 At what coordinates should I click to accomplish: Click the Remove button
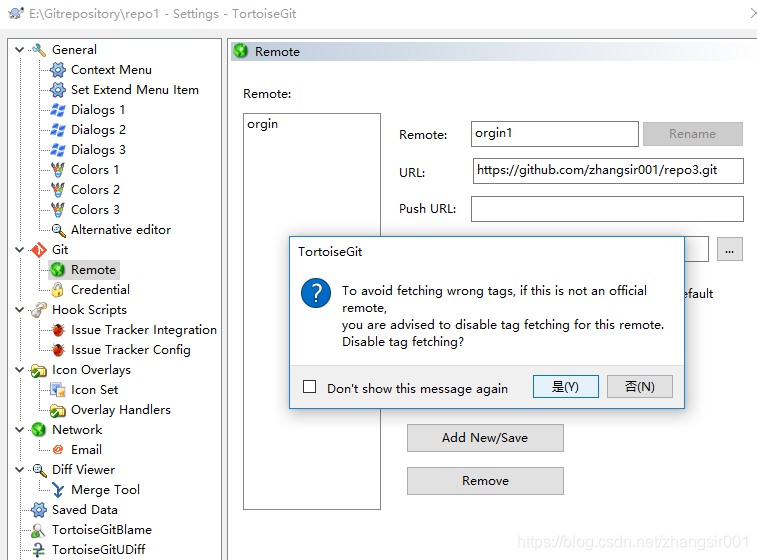pyautogui.click(x=485, y=481)
